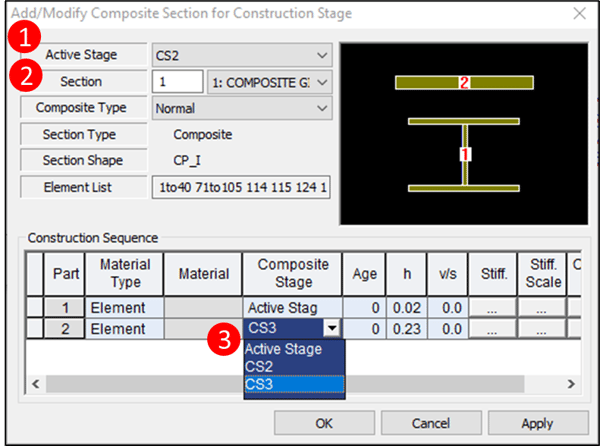Select CS2 in the composite stage list

click(294, 366)
